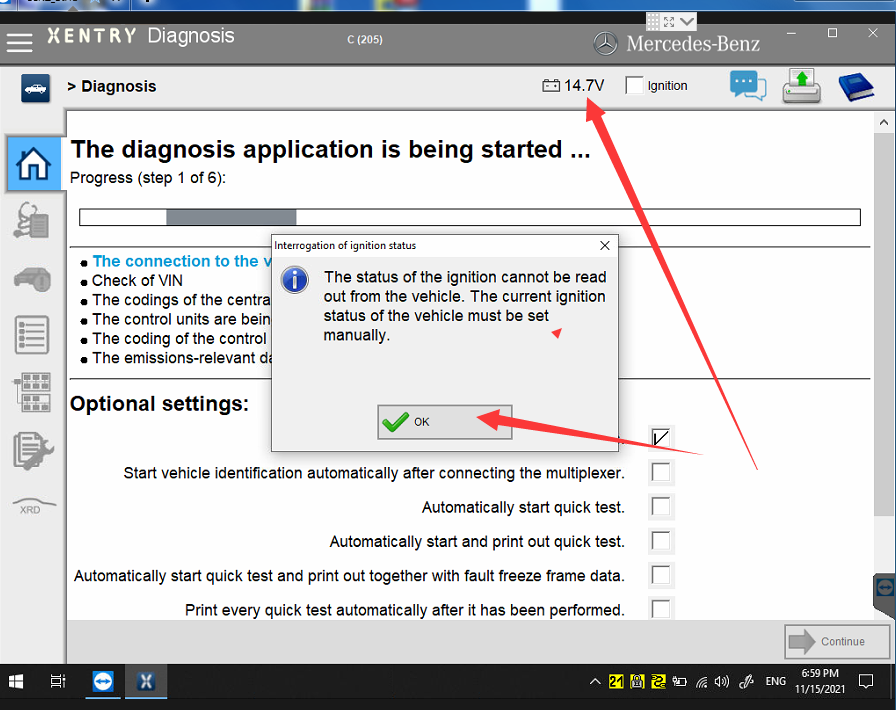Screen dimensions: 896x710
Task: Click the Diagnosis breadcrumb label
Action: click(x=118, y=86)
